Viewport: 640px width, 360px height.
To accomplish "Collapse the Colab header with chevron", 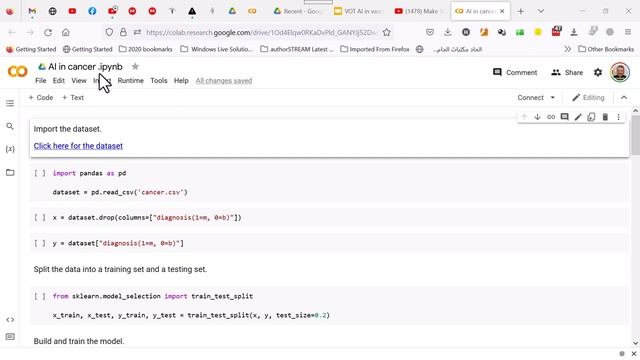I will (x=624, y=98).
